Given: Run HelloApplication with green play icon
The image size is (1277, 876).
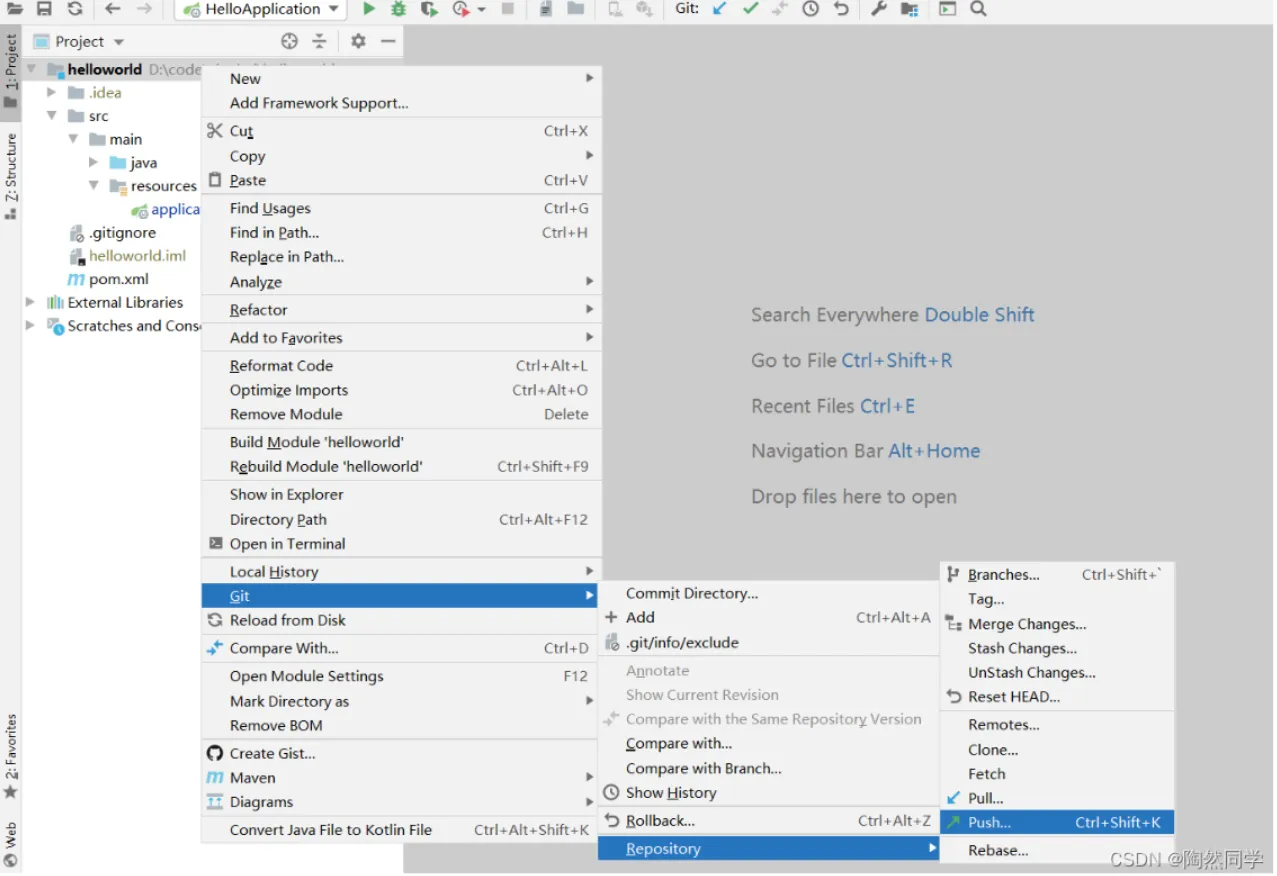Looking at the screenshot, I should coord(369,9).
